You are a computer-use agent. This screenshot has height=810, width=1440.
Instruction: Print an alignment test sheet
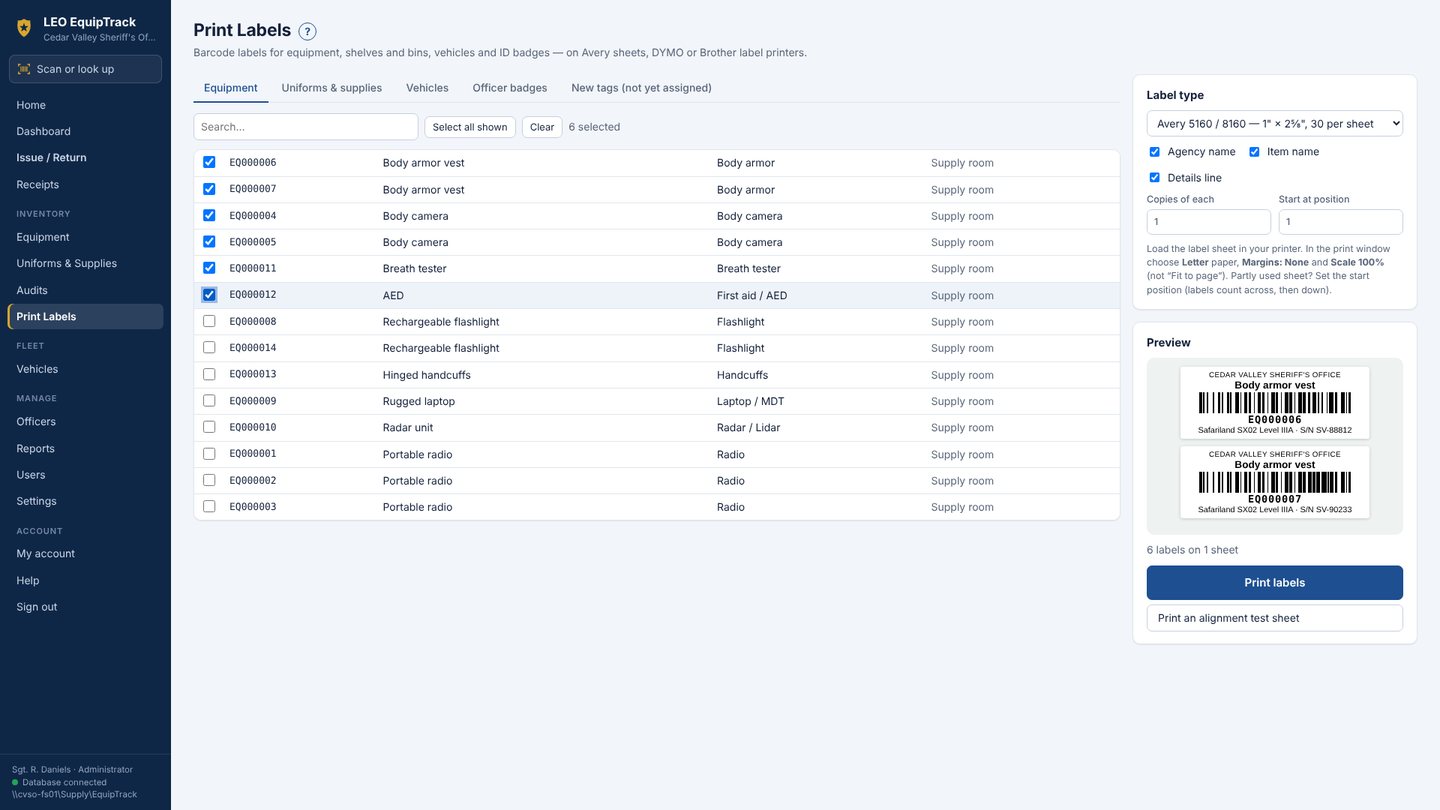click(1275, 618)
